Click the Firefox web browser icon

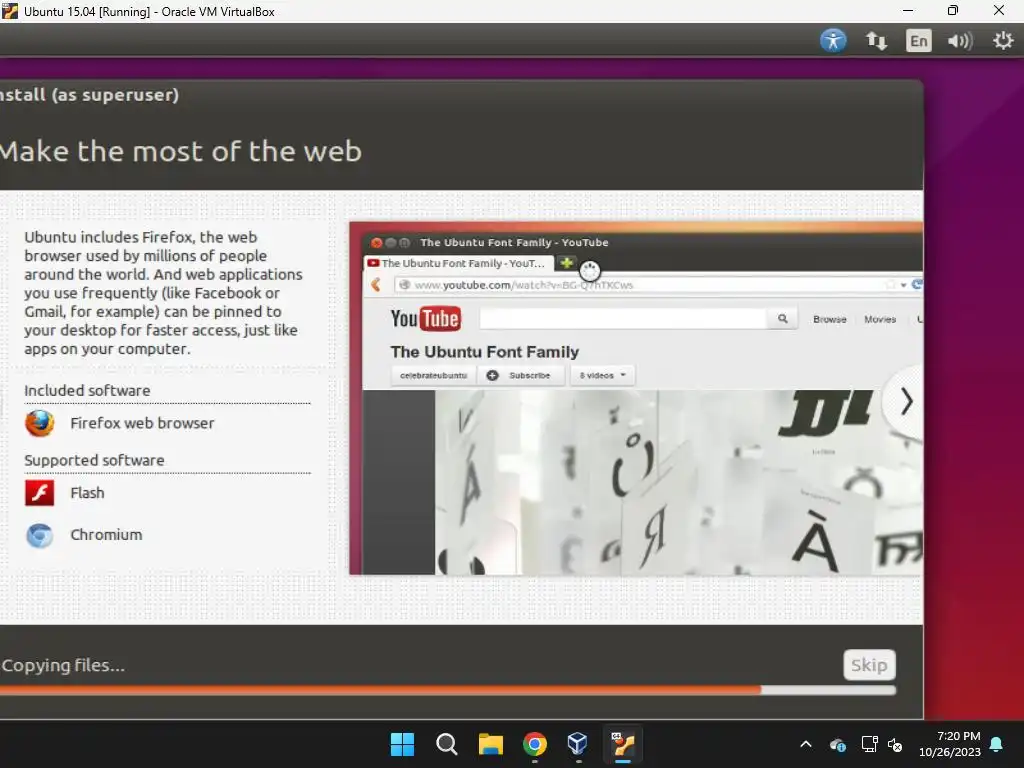coord(39,423)
